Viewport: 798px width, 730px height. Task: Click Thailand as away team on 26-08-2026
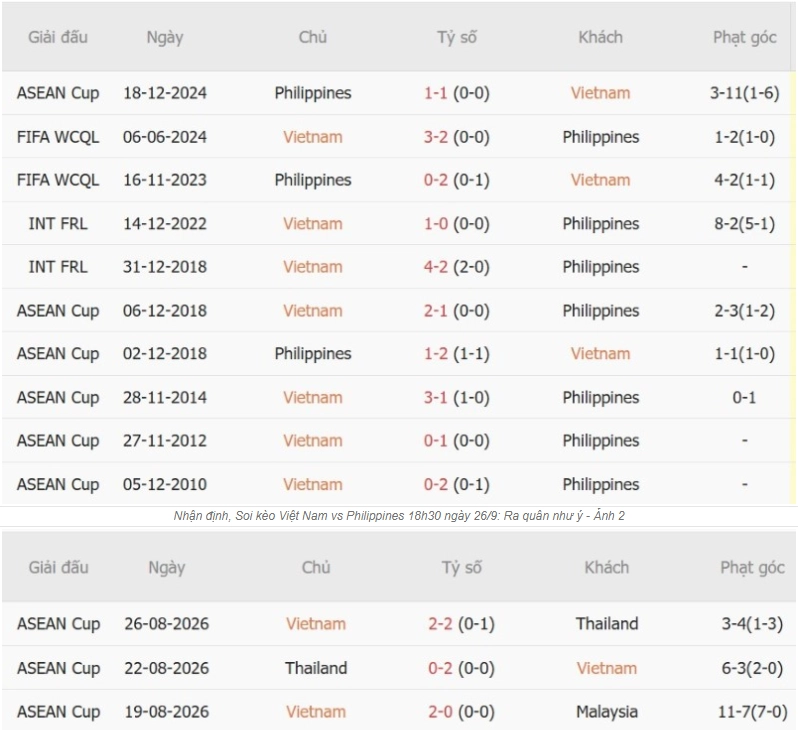click(607, 624)
